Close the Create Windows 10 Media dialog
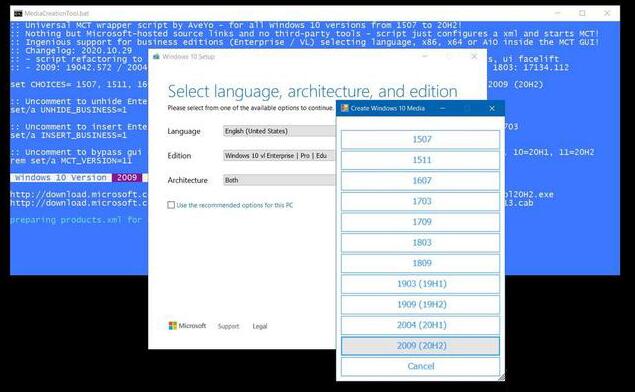This screenshot has height=392, width=635. [492, 108]
